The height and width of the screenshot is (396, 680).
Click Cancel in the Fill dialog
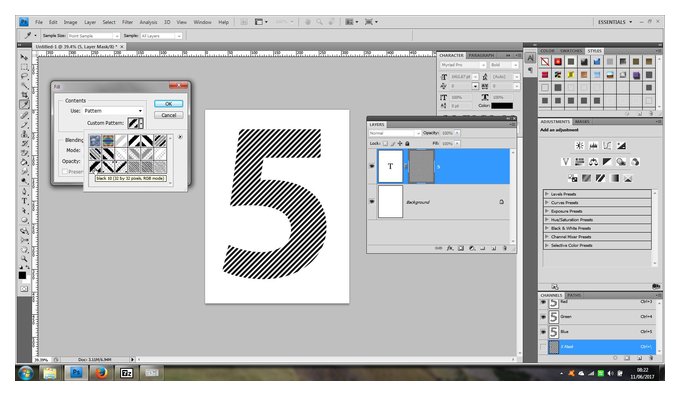pyautogui.click(x=169, y=115)
